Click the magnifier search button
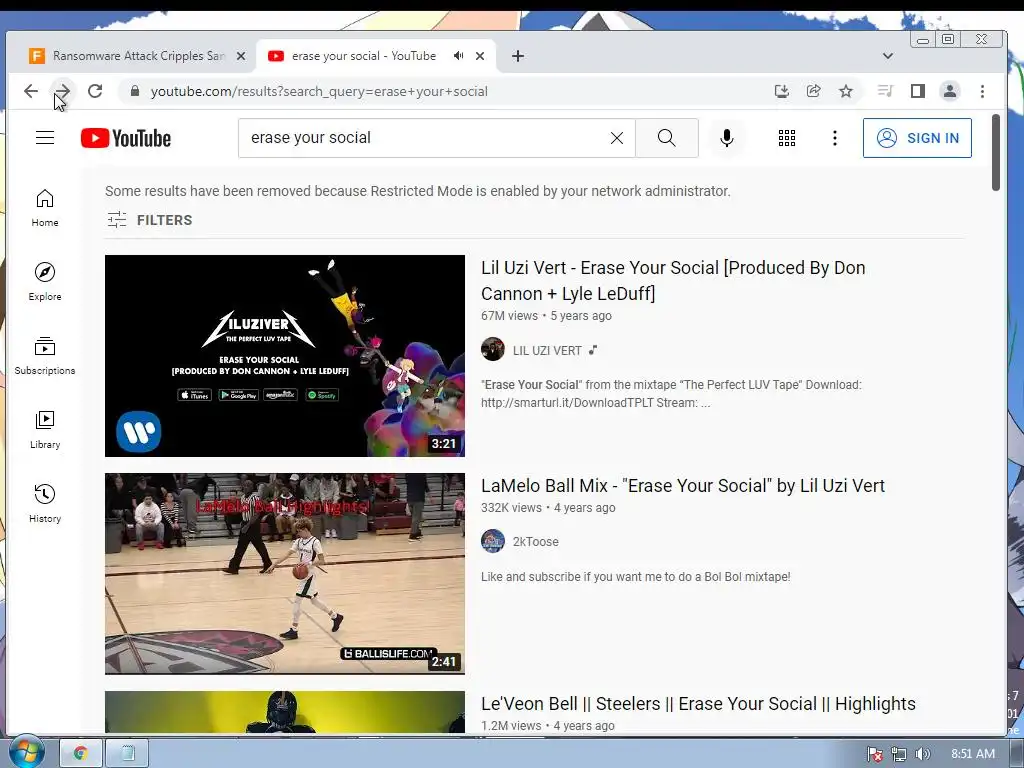 coord(667,138)
